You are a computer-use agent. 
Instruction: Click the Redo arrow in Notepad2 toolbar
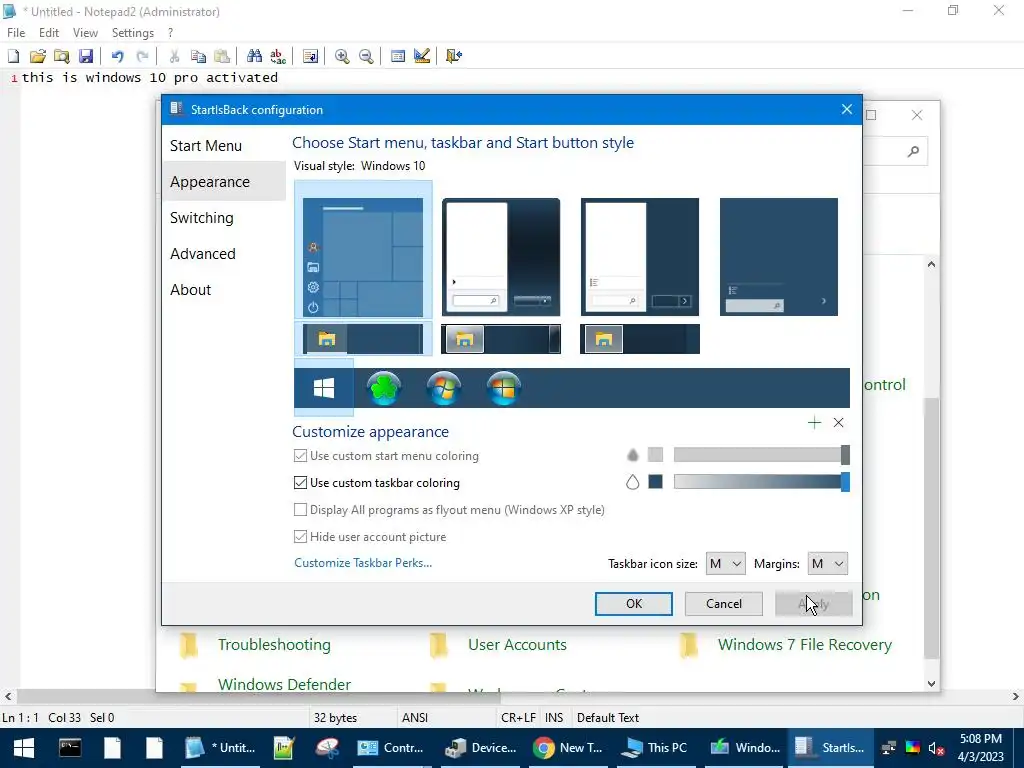142,56
